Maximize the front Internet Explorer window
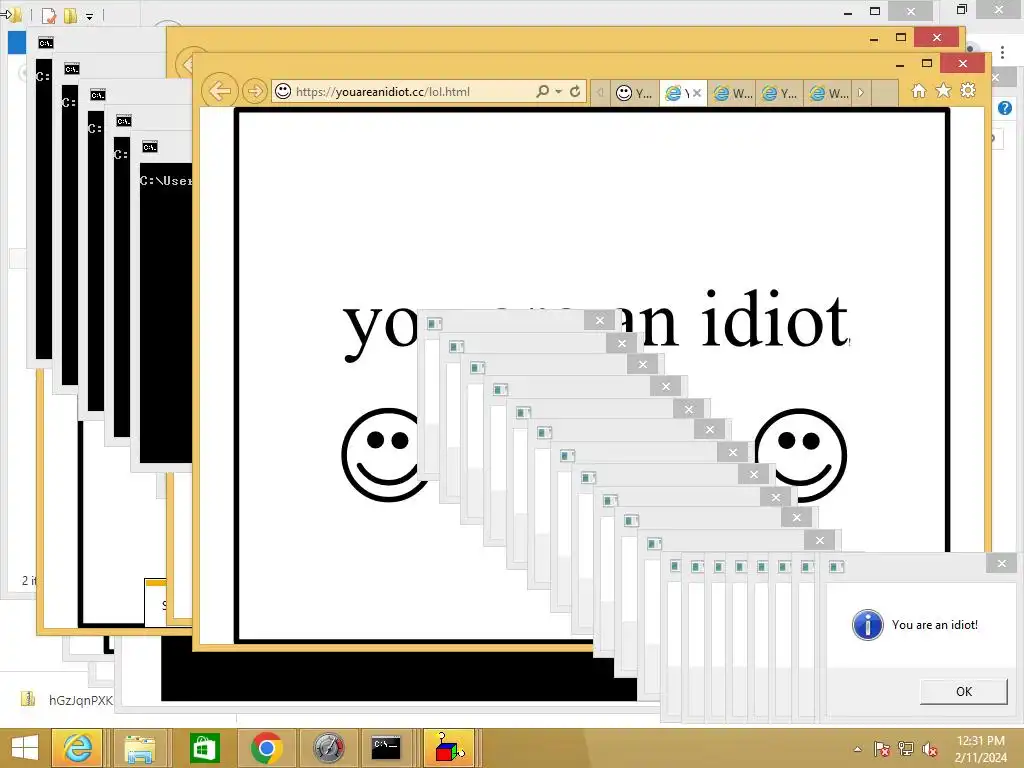 927,63
